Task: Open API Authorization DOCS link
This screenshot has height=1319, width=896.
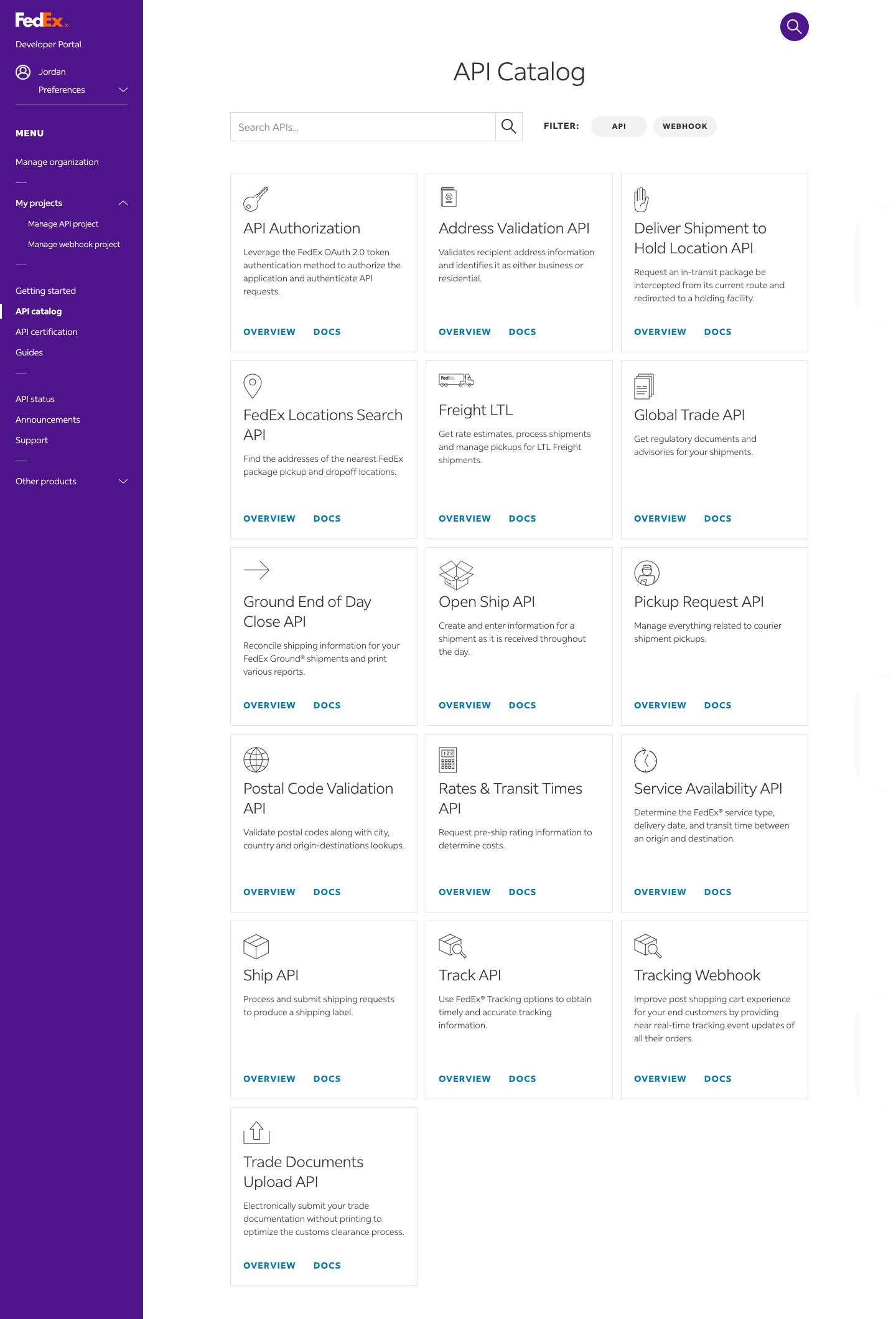Action: click(x=327, y=332)
